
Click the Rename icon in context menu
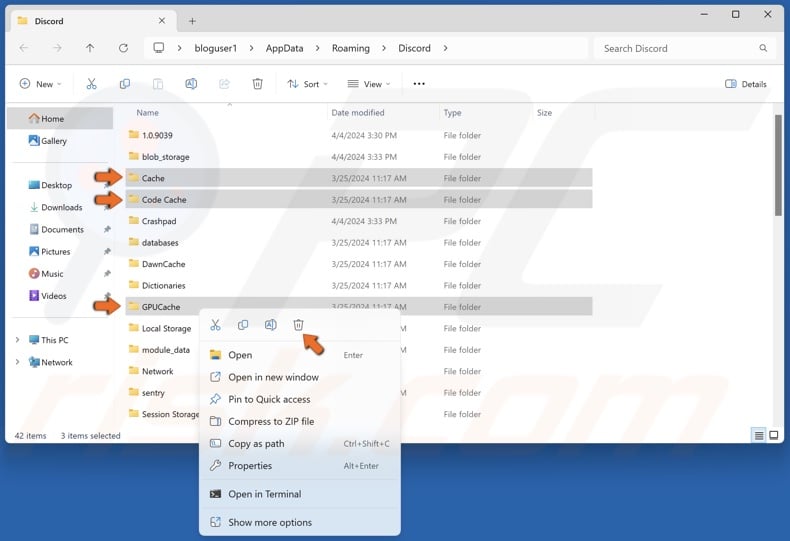tap(271, 325)
